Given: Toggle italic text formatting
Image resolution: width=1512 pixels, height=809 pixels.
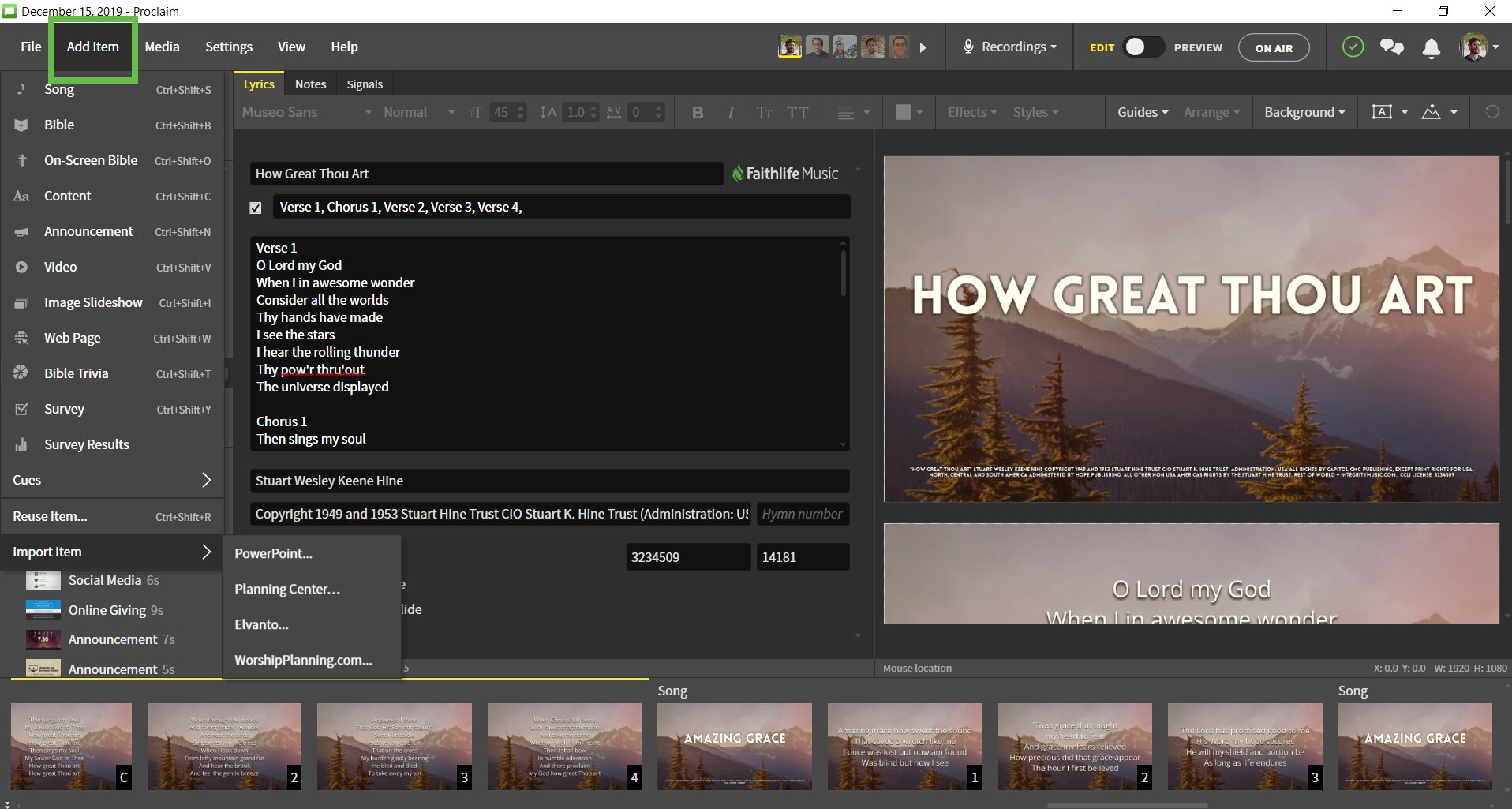Looking at the screenshot, I should click(x=731, y=112).
